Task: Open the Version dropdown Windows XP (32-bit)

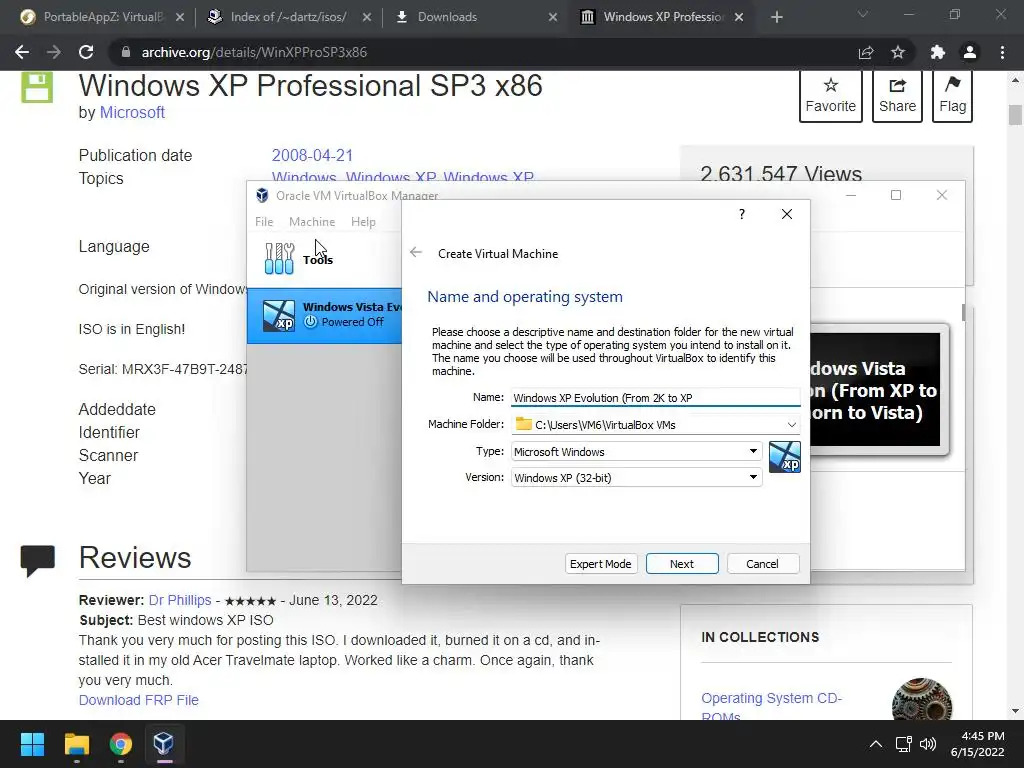Action: pyautogui.click(x=636, y=477)
